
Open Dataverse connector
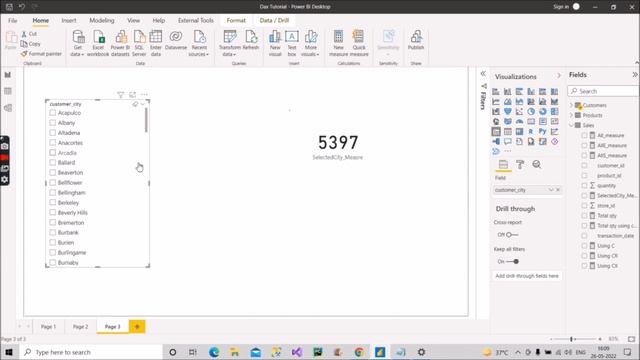[x=176, y=40]
